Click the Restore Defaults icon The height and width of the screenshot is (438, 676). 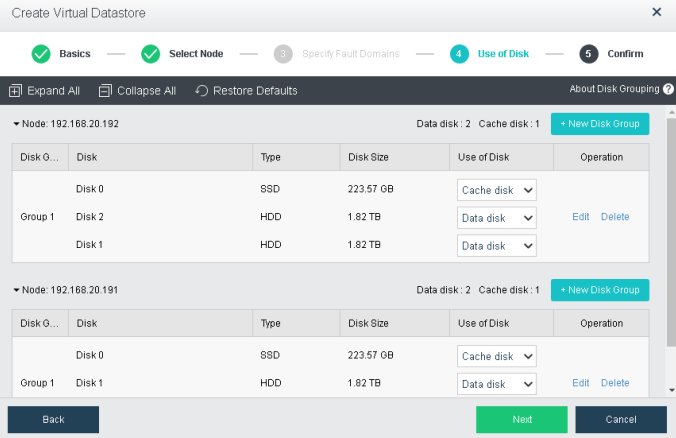pos(201,90)
